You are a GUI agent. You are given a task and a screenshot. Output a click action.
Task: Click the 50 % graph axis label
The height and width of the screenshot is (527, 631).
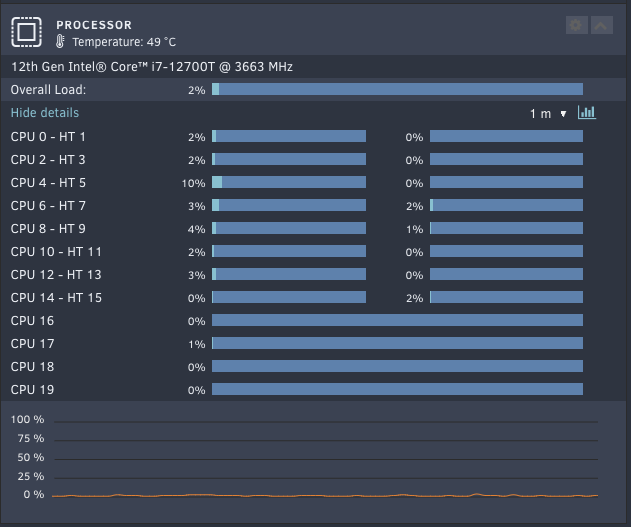pos(31,457)
